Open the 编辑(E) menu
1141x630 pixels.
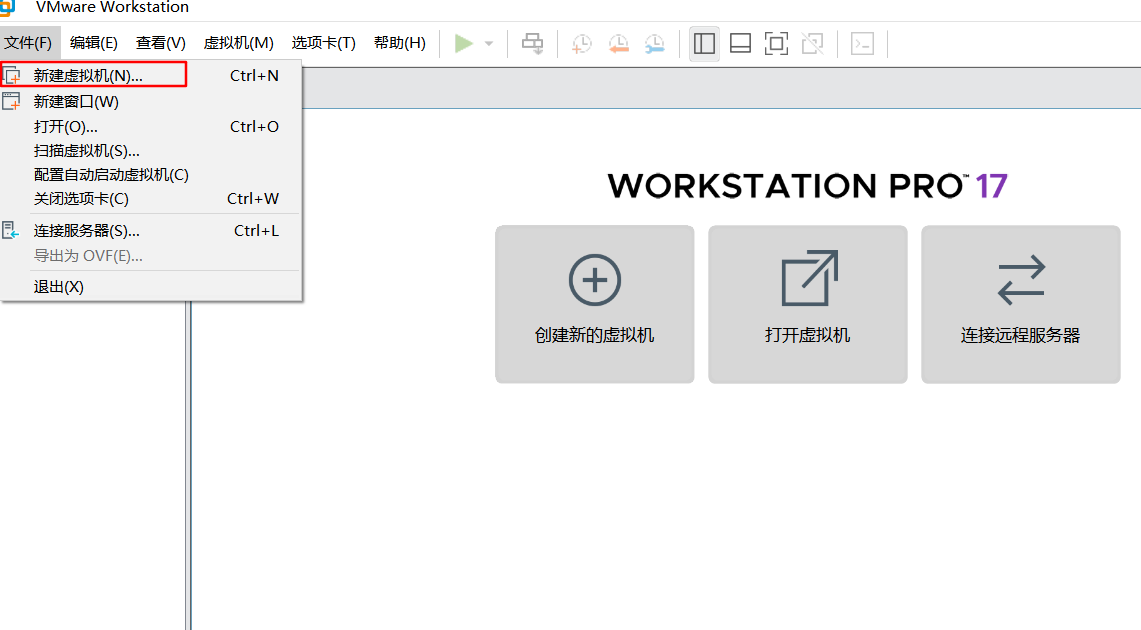[94, 43]
